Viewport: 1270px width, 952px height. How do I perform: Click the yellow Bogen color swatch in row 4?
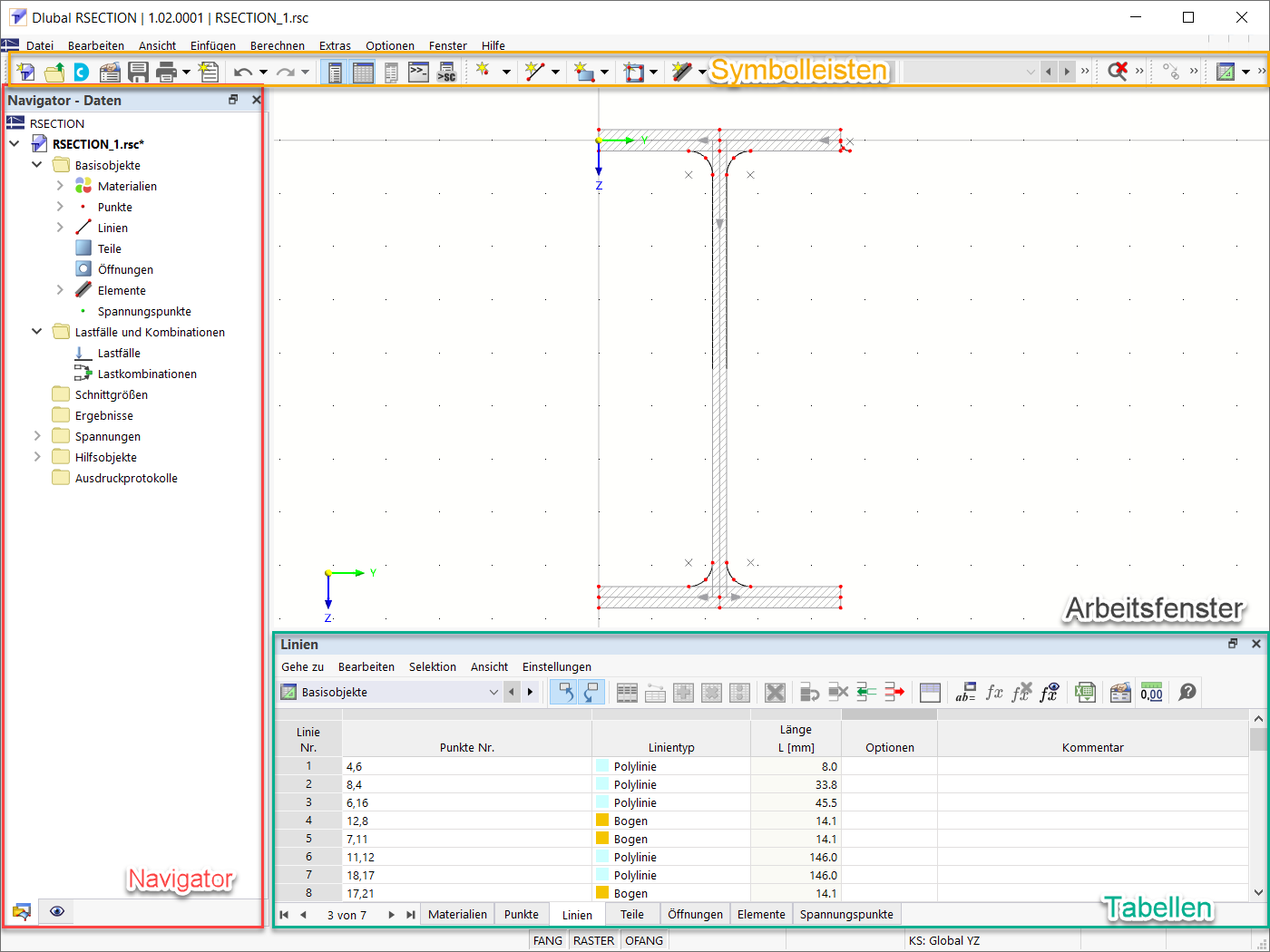coord(602,821)
